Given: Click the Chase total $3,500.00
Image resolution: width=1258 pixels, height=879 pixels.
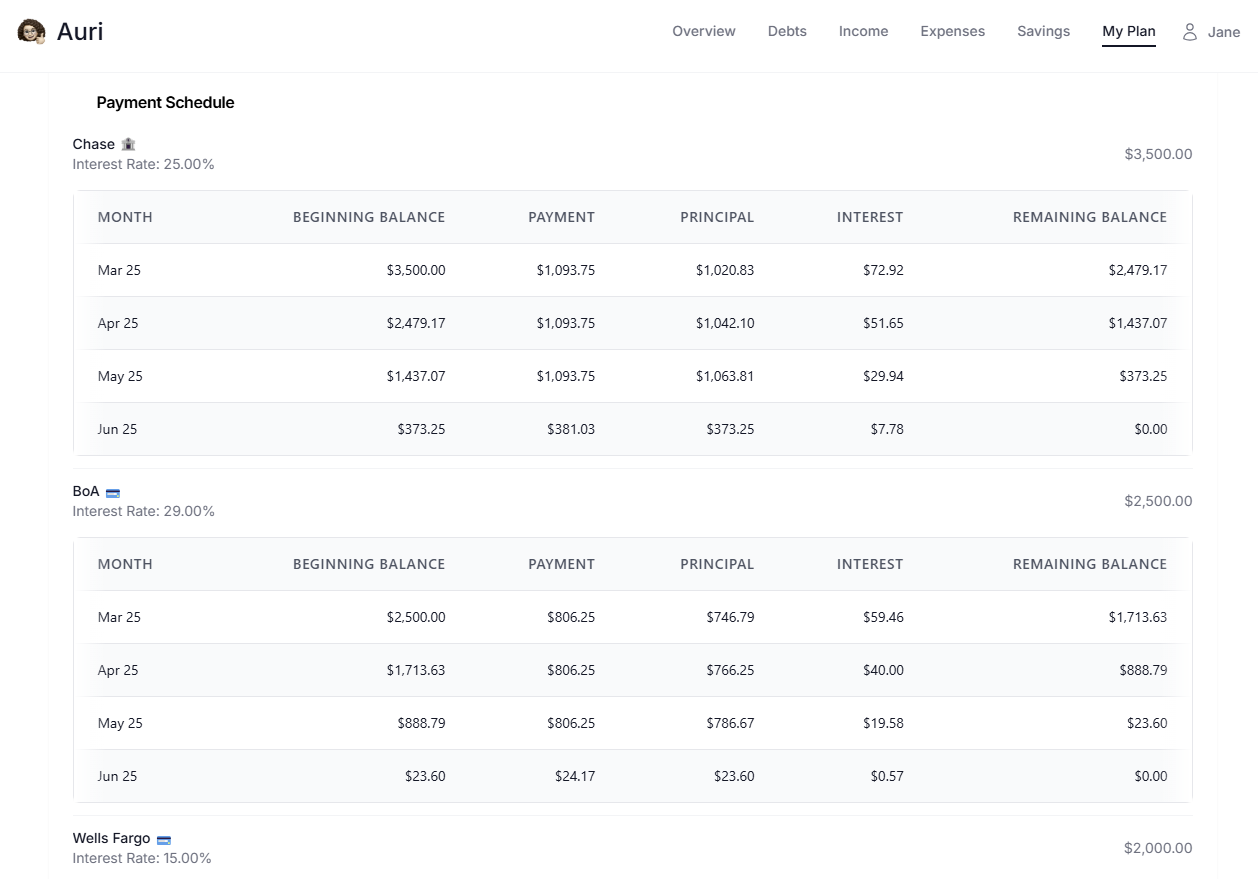Looking at the screenshot, I should (1157, 154).
